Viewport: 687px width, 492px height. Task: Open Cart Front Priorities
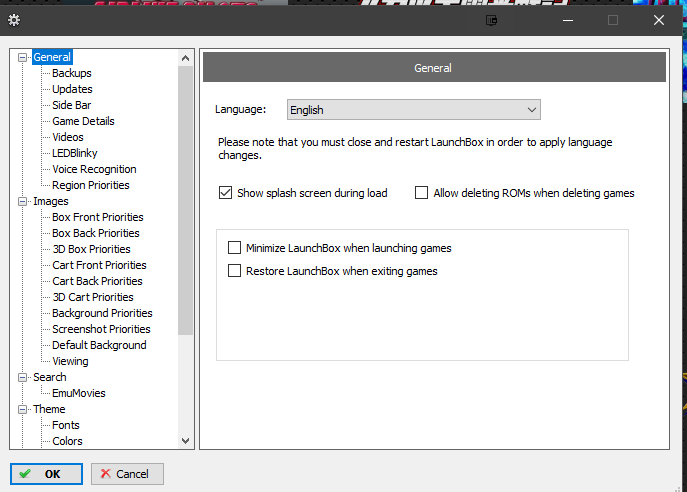coord(99,265)
